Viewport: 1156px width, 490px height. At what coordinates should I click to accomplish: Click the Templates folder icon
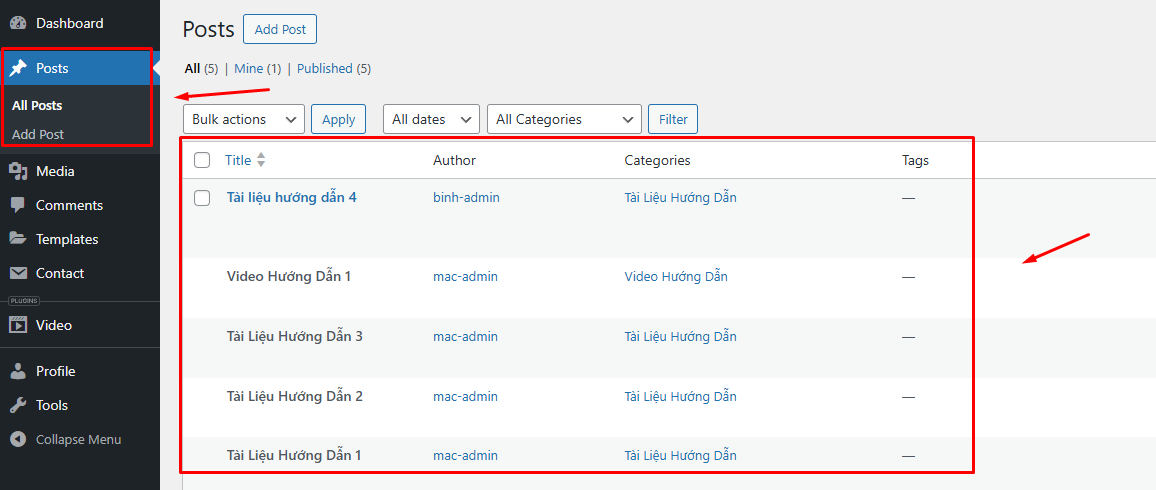tap(18, 239)
